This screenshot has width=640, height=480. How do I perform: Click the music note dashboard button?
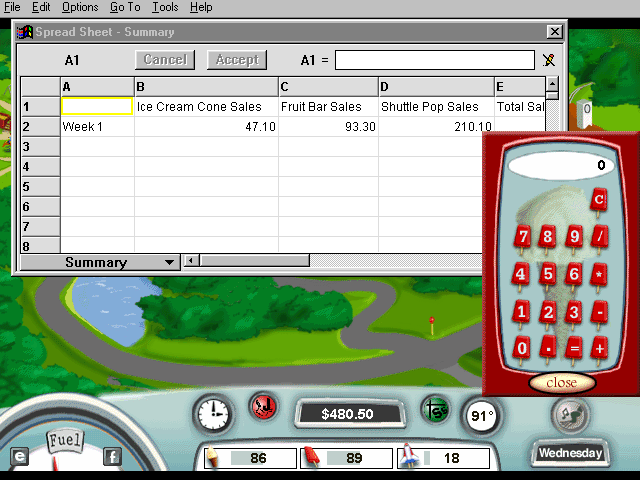570,415
